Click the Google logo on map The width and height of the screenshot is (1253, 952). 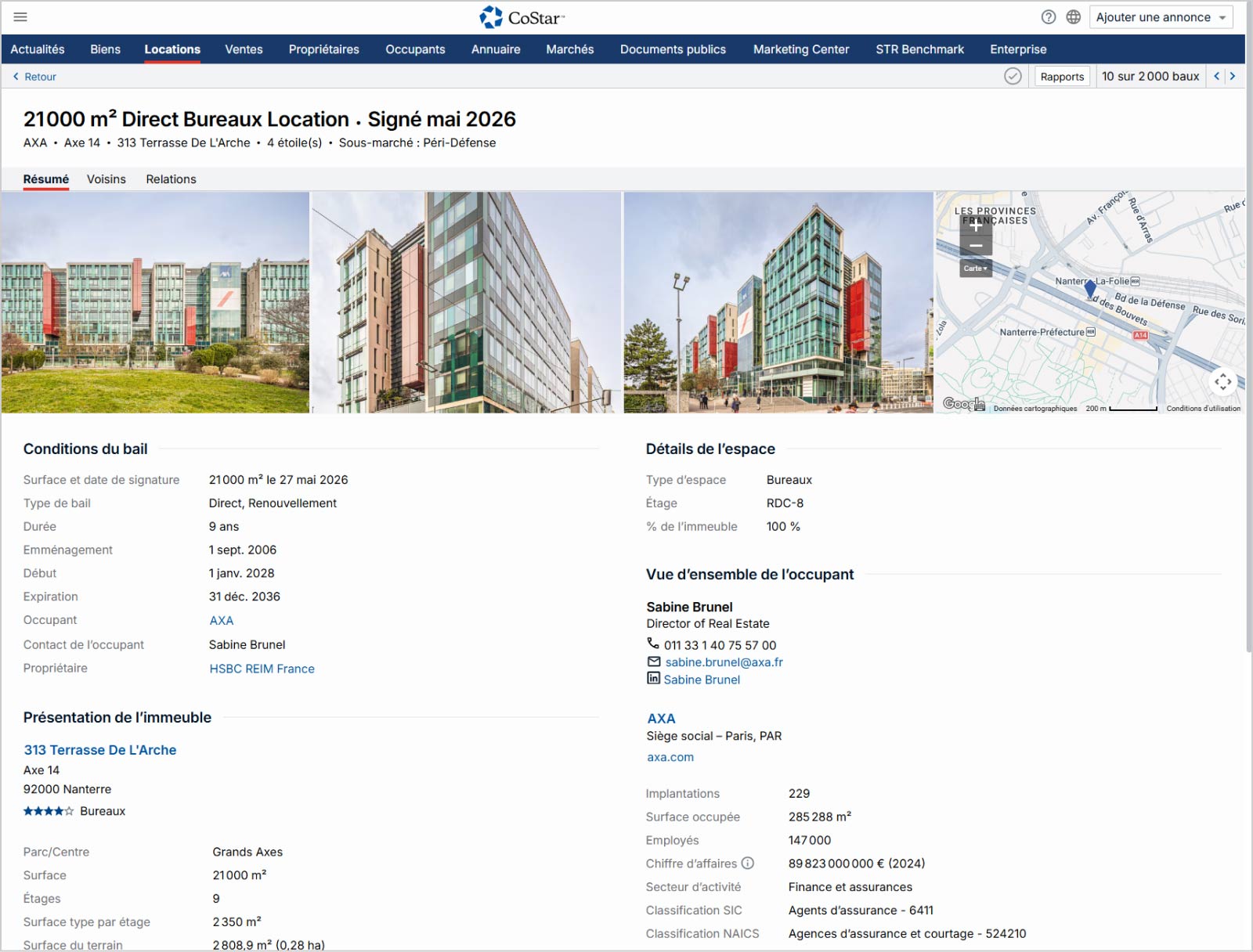pyautogui.click(x=963, y=403)
